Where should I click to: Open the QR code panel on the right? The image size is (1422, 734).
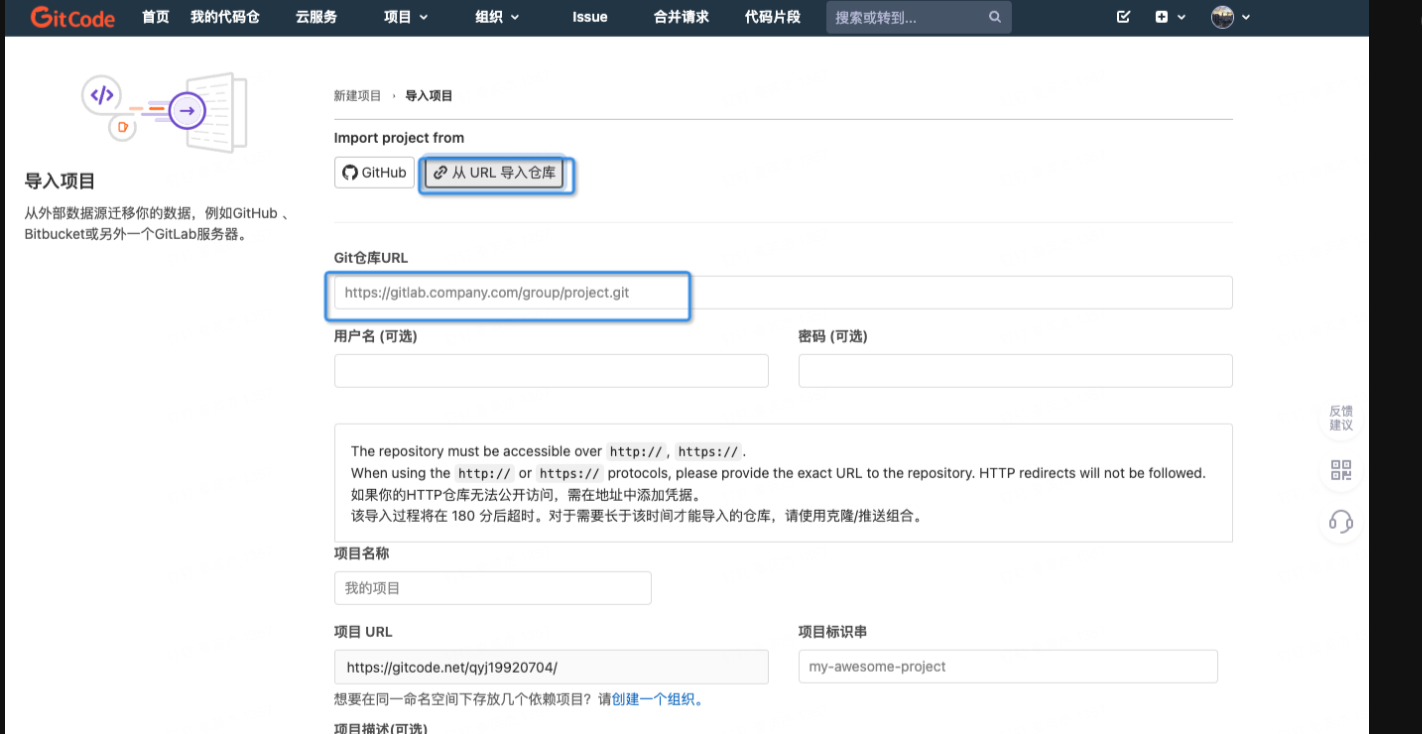pos(1340,470)
